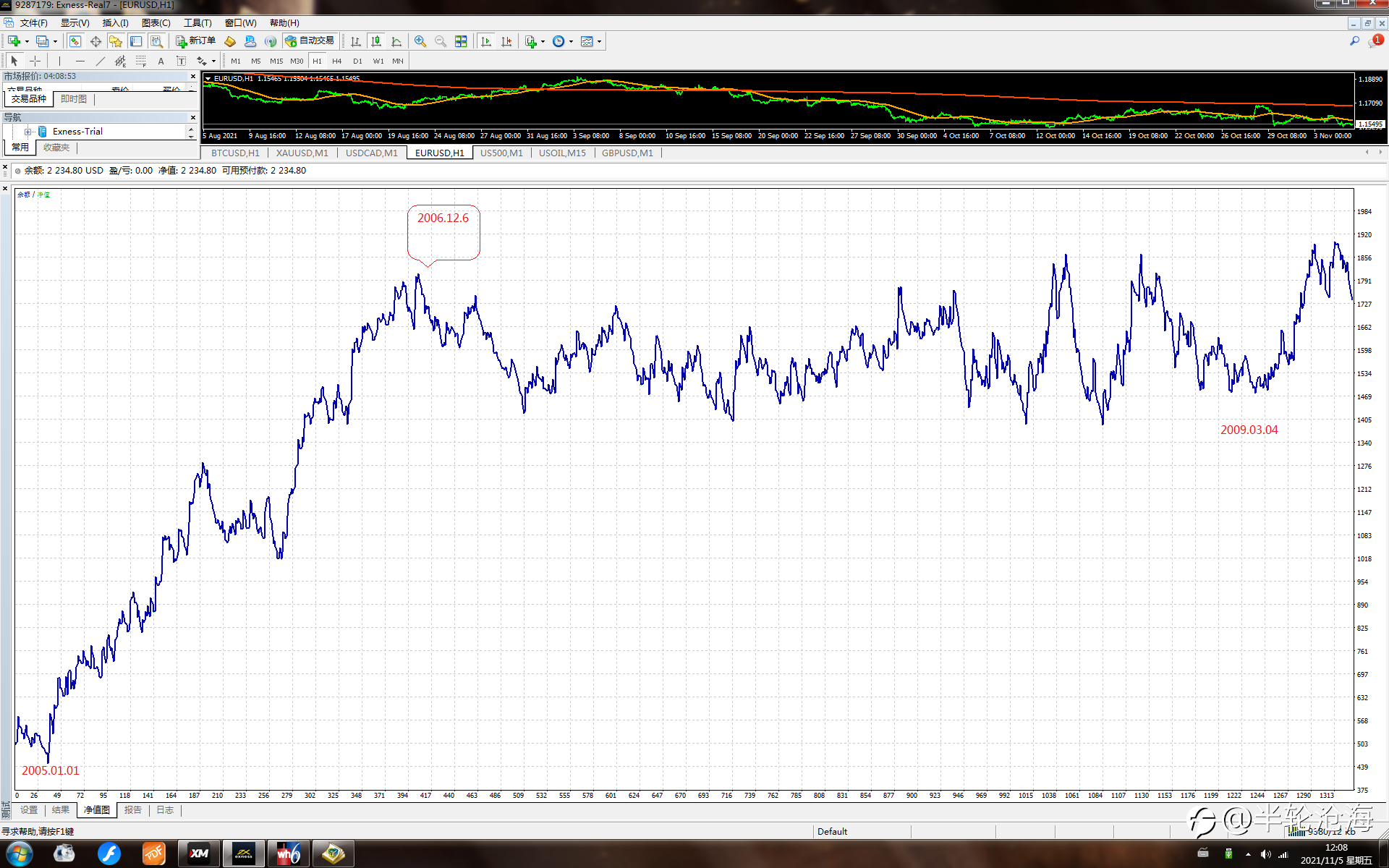The height and width of the screenshot is (868, 1389).
Task: Select the crosshair tool
Action: 35,61
